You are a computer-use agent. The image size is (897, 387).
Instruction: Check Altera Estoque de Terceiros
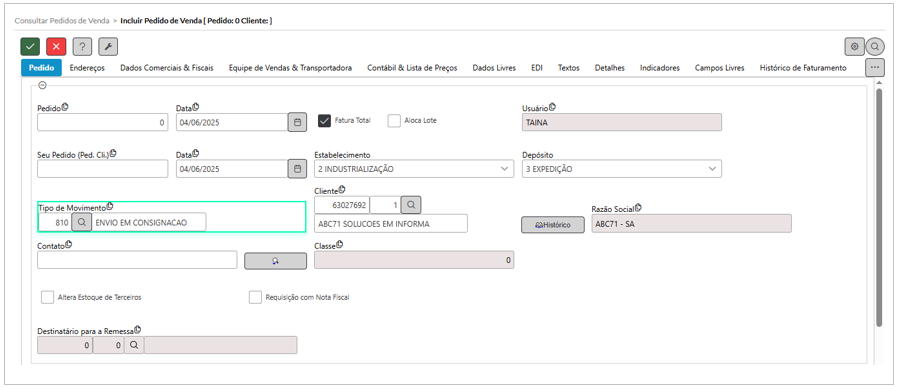click(47, 298)
